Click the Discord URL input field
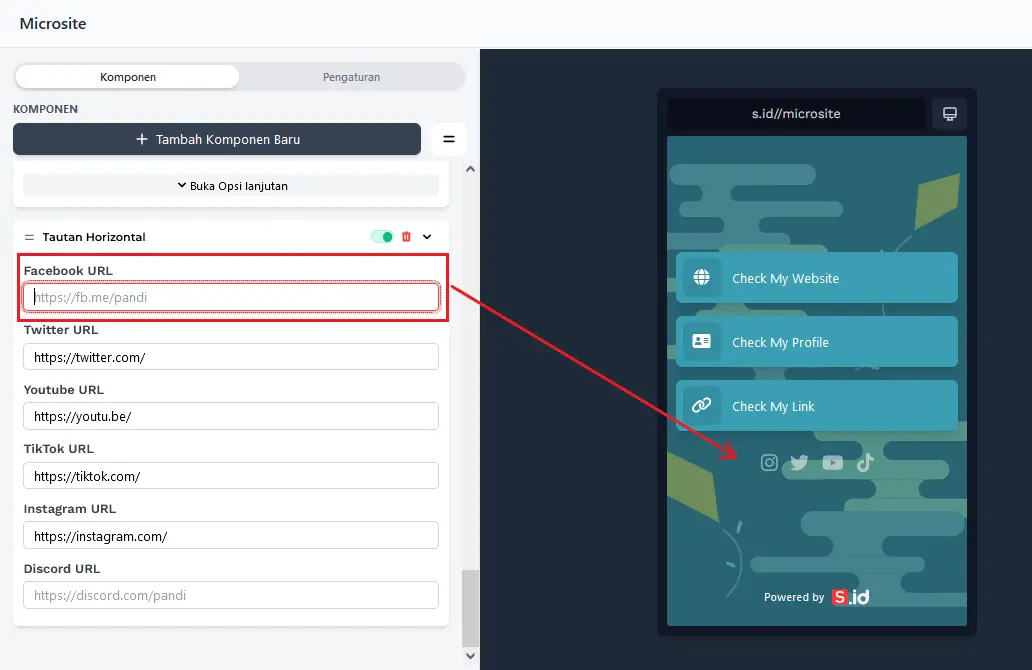The image size is (1032, 670). point(231,595)
